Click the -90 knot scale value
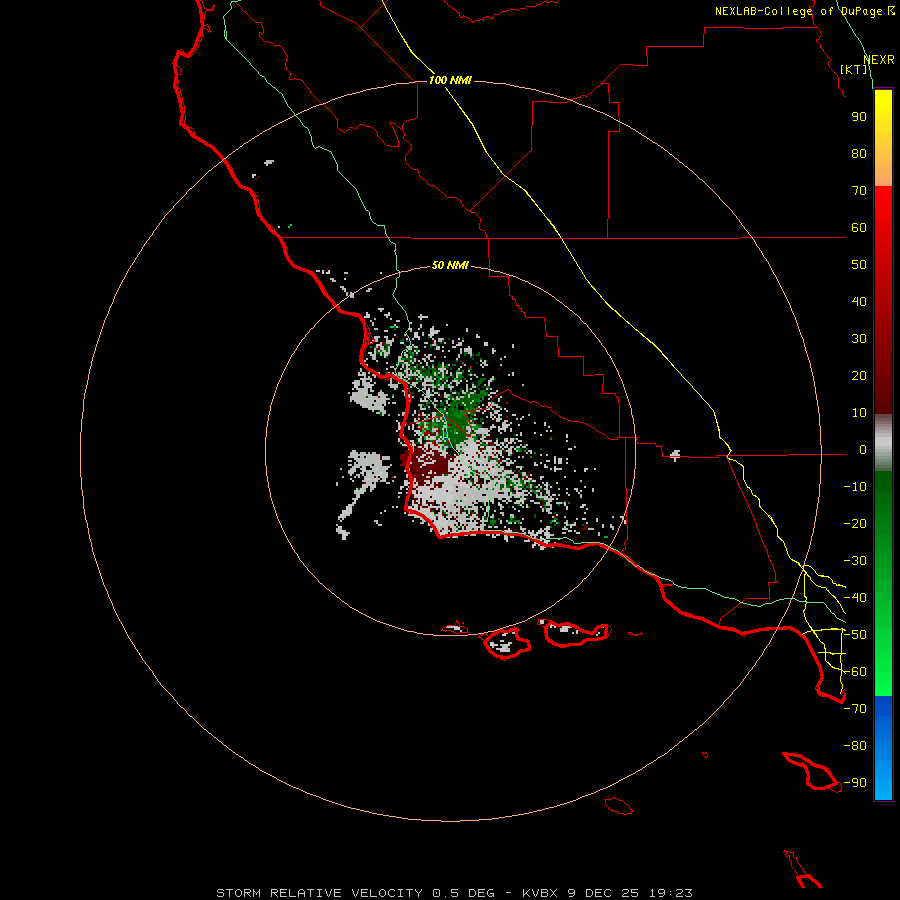This screenshot has width=900, height=900. coord(855,783)
